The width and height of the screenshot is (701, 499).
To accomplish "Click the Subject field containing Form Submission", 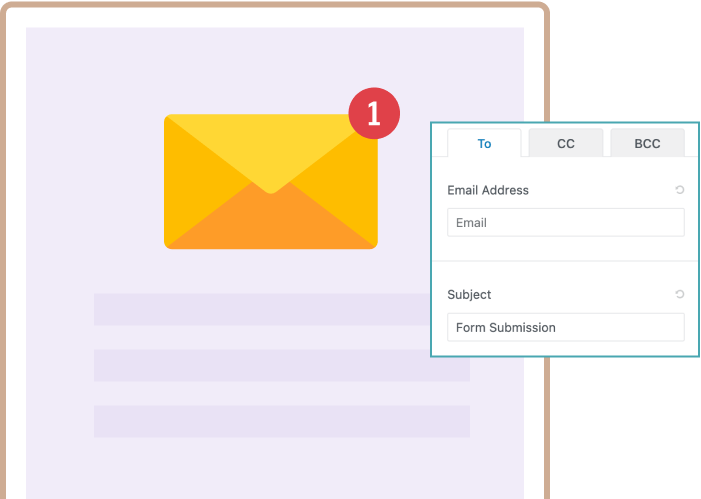I will tap(565, 327).
